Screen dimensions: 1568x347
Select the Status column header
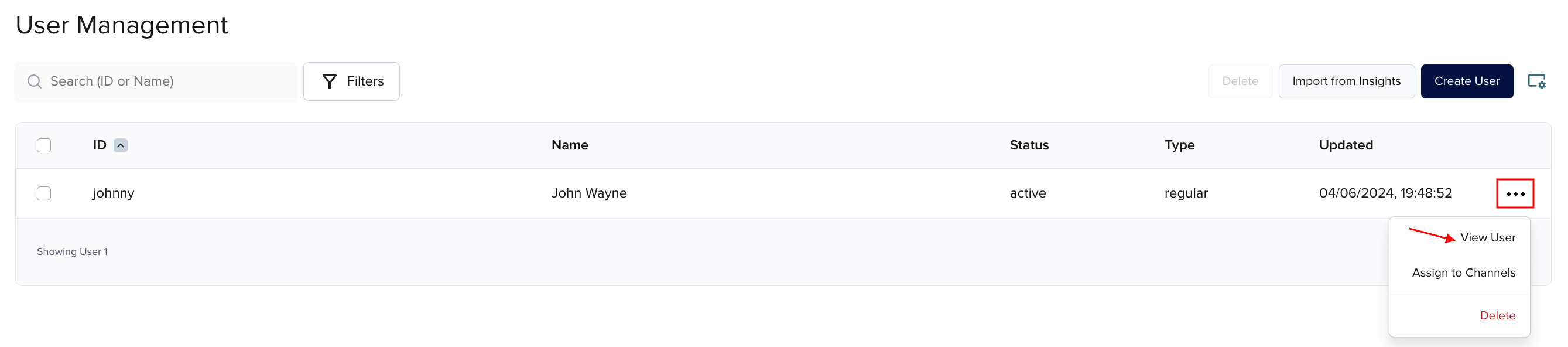[x=1029, y=145]
